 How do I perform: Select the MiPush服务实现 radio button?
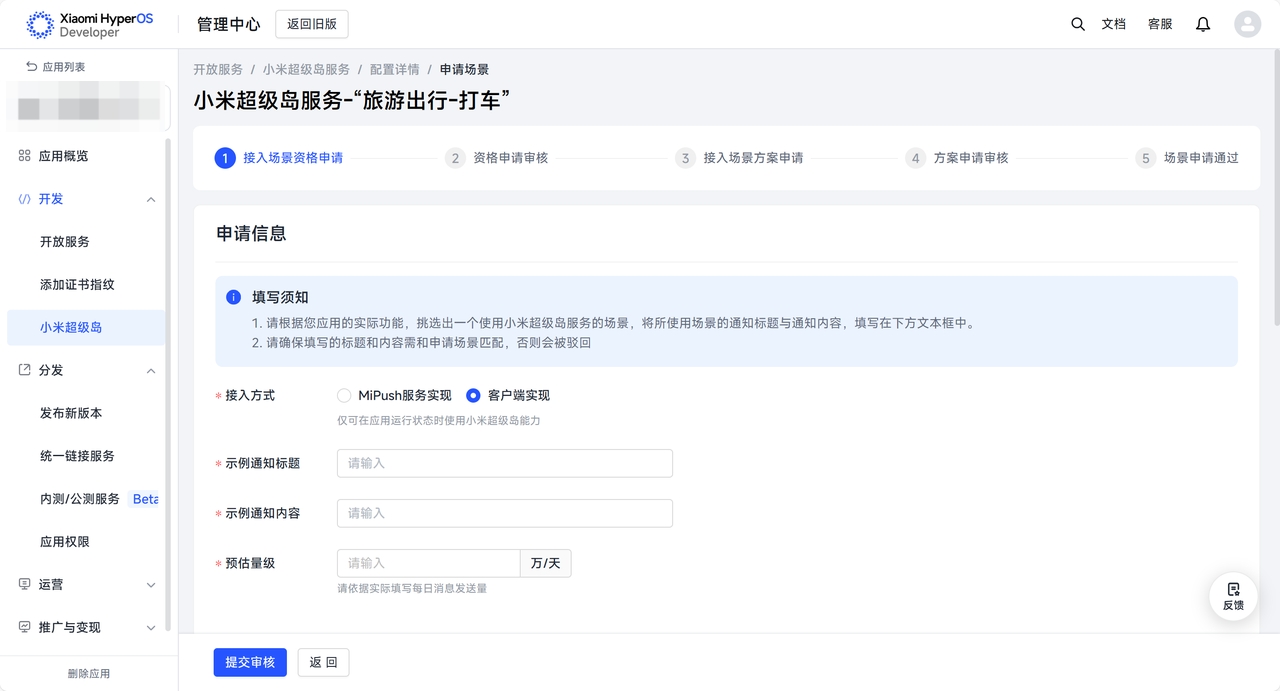pyautogui.click(x=344, y=395)
